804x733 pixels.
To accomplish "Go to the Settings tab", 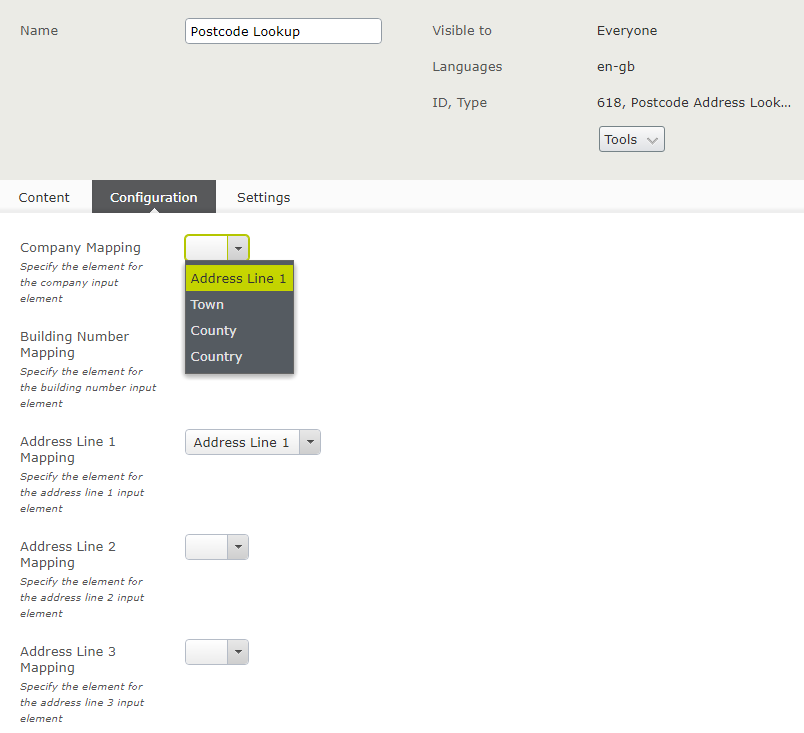I will click(263, 197).
